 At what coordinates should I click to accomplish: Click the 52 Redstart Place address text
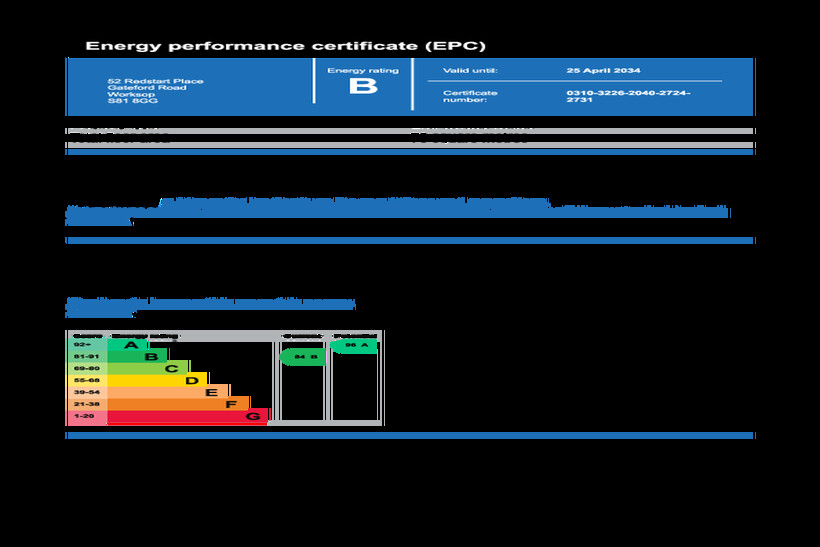pyautogui.click(x=155, y=81)
